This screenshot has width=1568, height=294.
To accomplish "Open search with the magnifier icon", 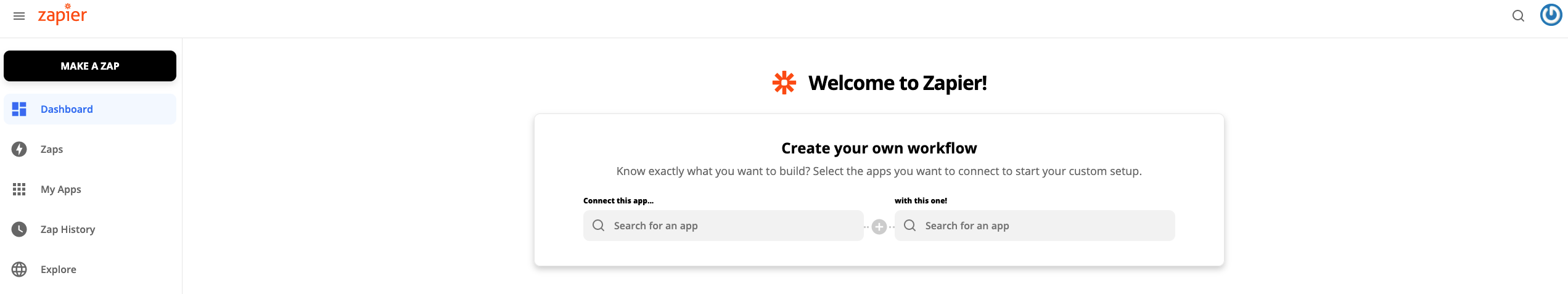I will [x=1518, y=16].
